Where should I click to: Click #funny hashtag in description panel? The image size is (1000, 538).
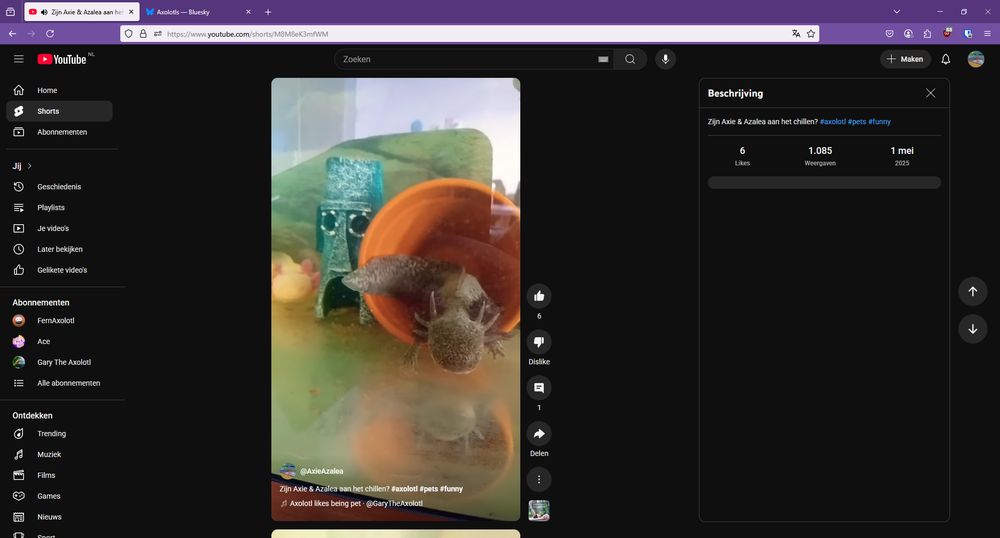(x=879, y=122)
